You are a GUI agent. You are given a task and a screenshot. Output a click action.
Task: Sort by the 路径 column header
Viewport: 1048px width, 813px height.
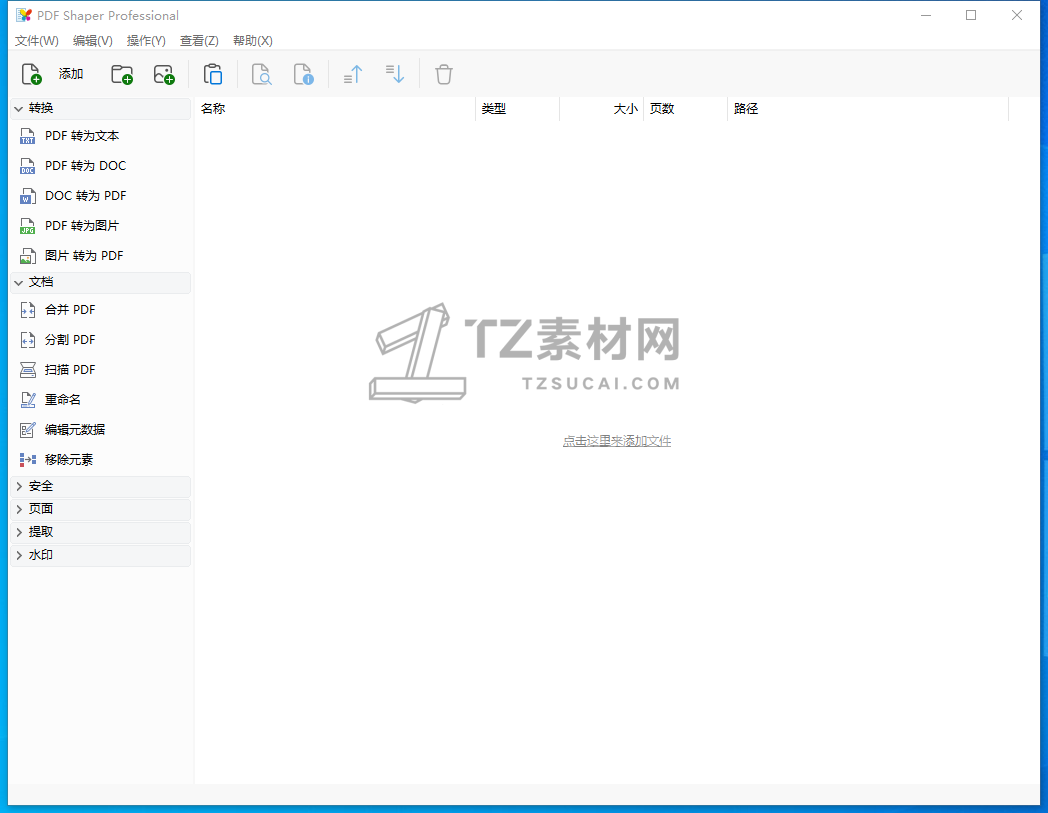pos(868,109)
